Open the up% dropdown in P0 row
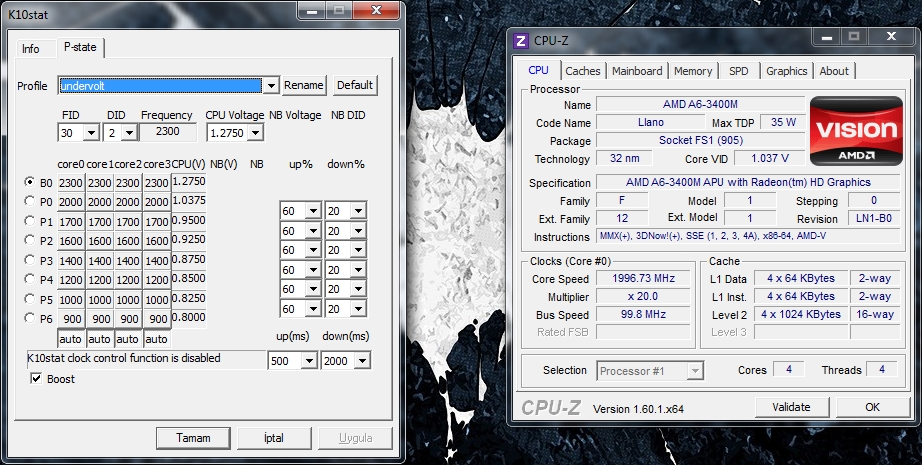 [x=313, y=210]
